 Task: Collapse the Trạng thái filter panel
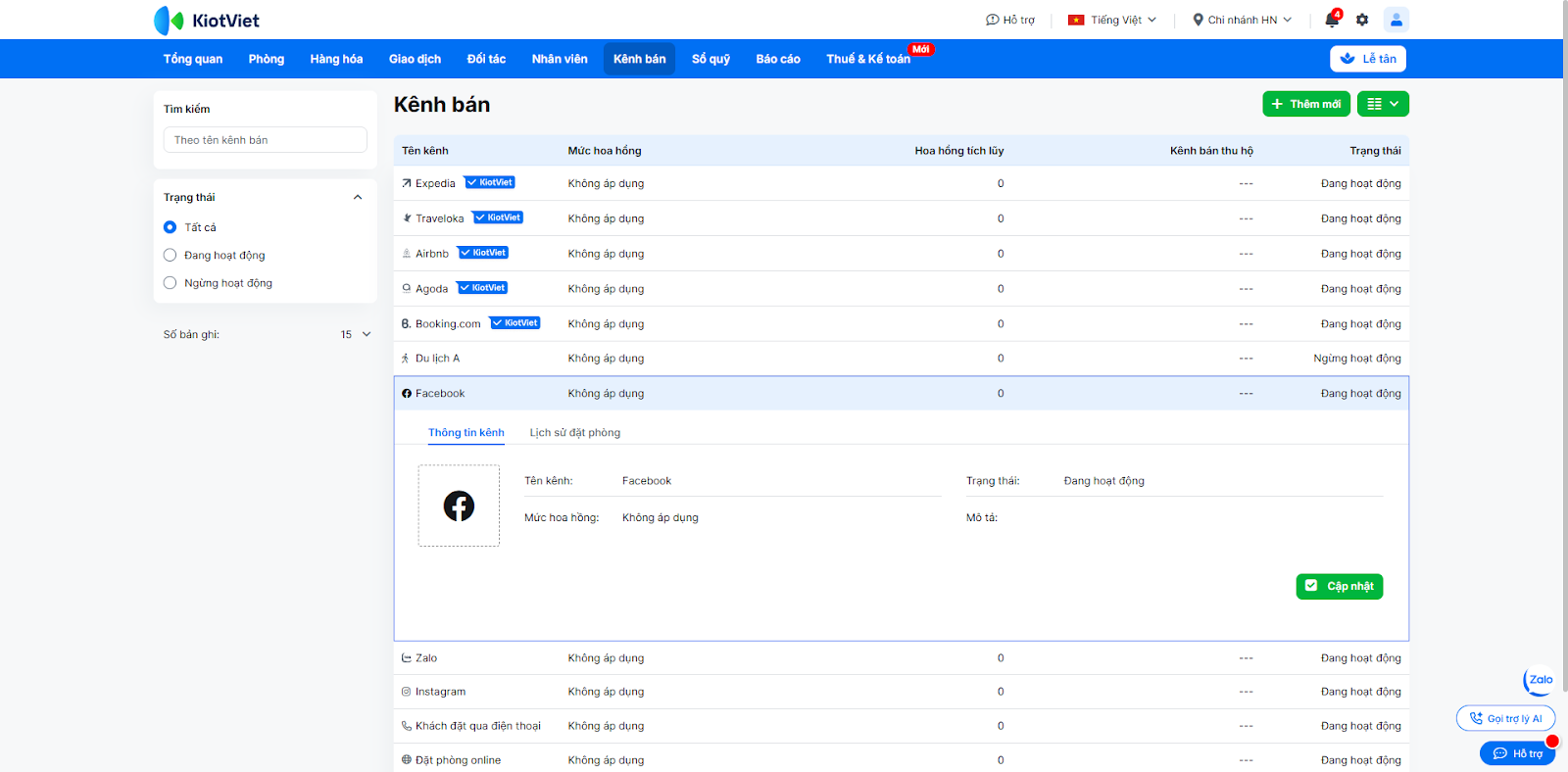tap(358, 198)
